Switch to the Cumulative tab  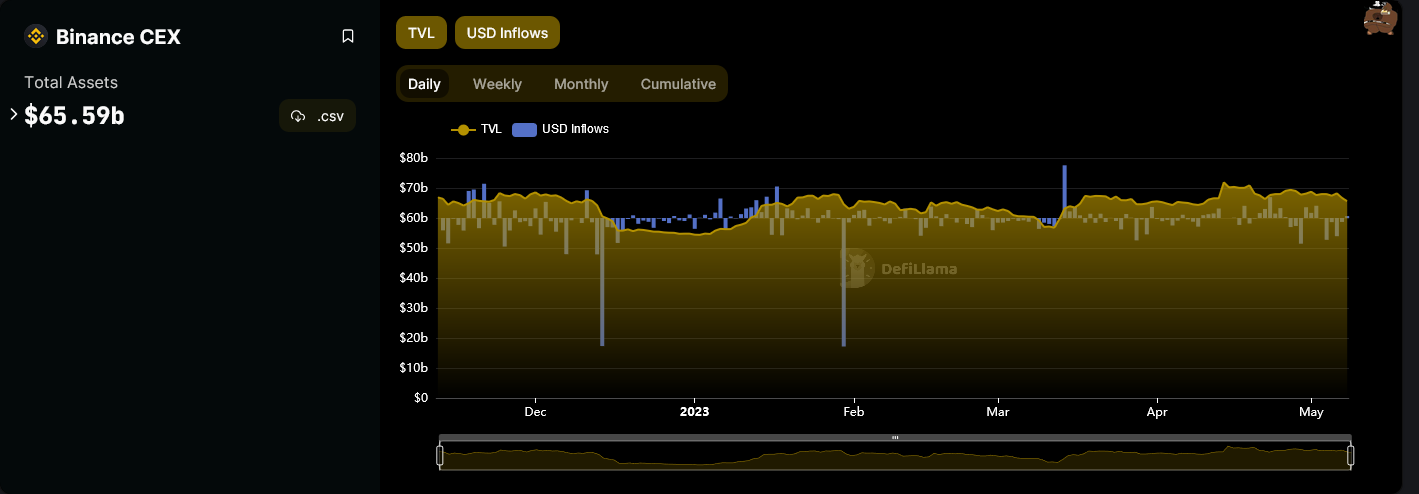[x=678, y=84]
